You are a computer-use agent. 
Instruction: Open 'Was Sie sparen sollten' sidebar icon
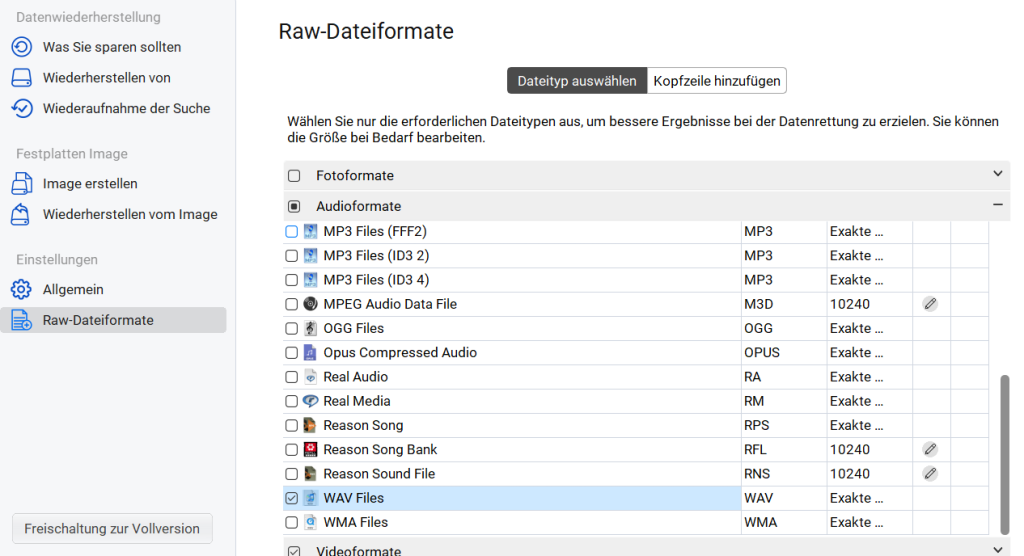coord(22,47)
